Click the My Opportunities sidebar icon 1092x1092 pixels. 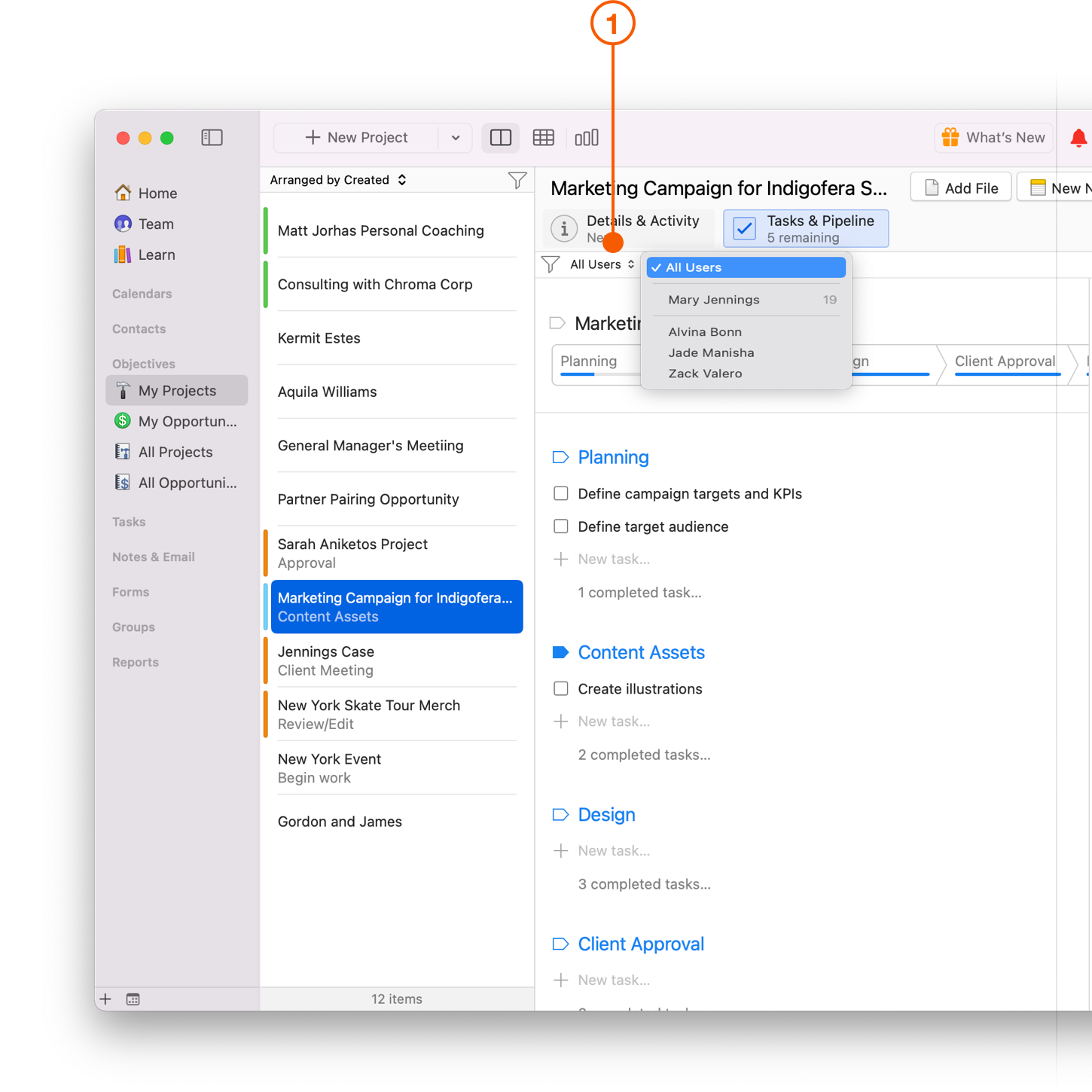pos(122,421)
